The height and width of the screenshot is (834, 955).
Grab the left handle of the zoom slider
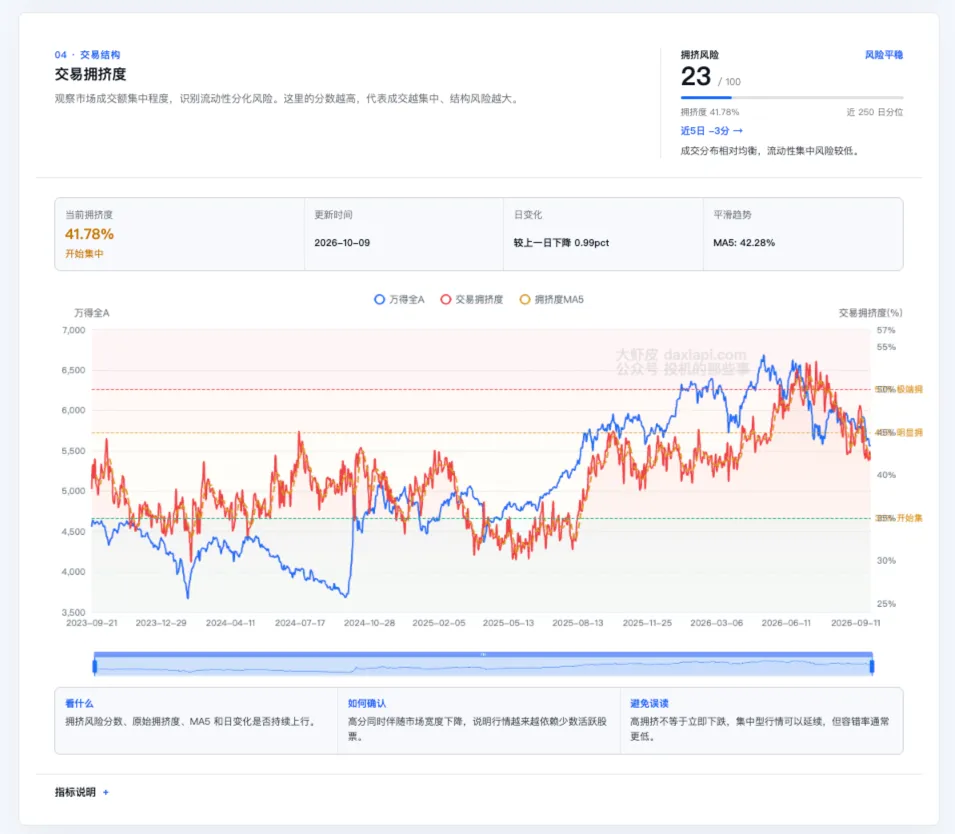95,666
